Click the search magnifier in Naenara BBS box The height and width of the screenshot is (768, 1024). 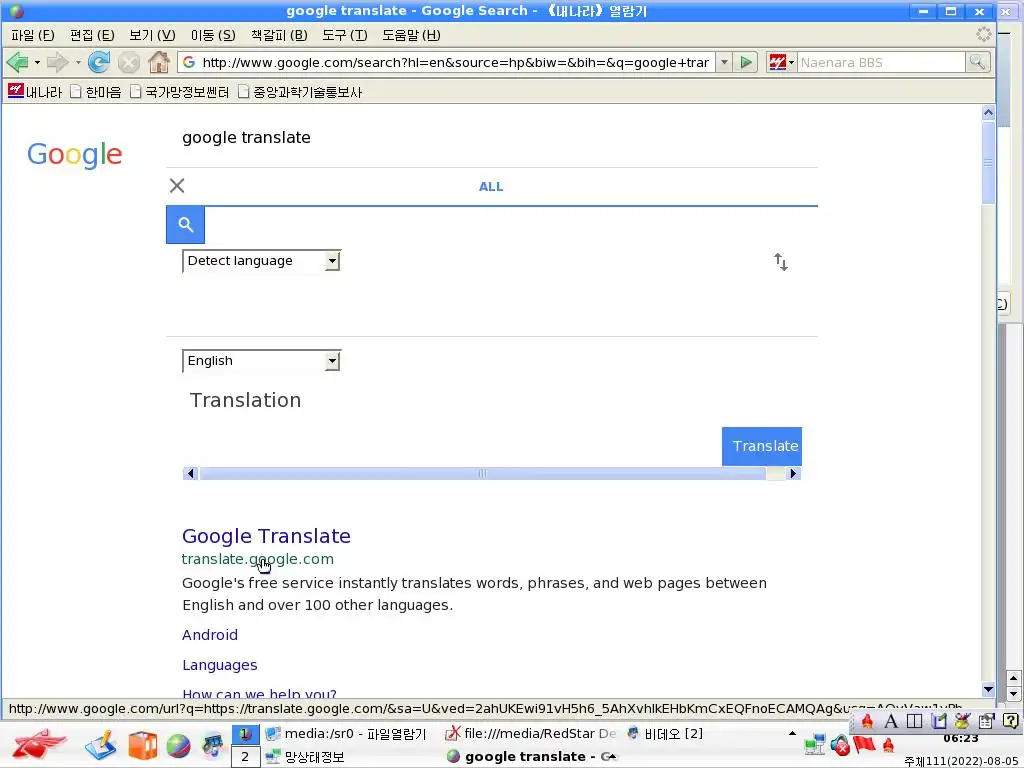tap(977, 62)
